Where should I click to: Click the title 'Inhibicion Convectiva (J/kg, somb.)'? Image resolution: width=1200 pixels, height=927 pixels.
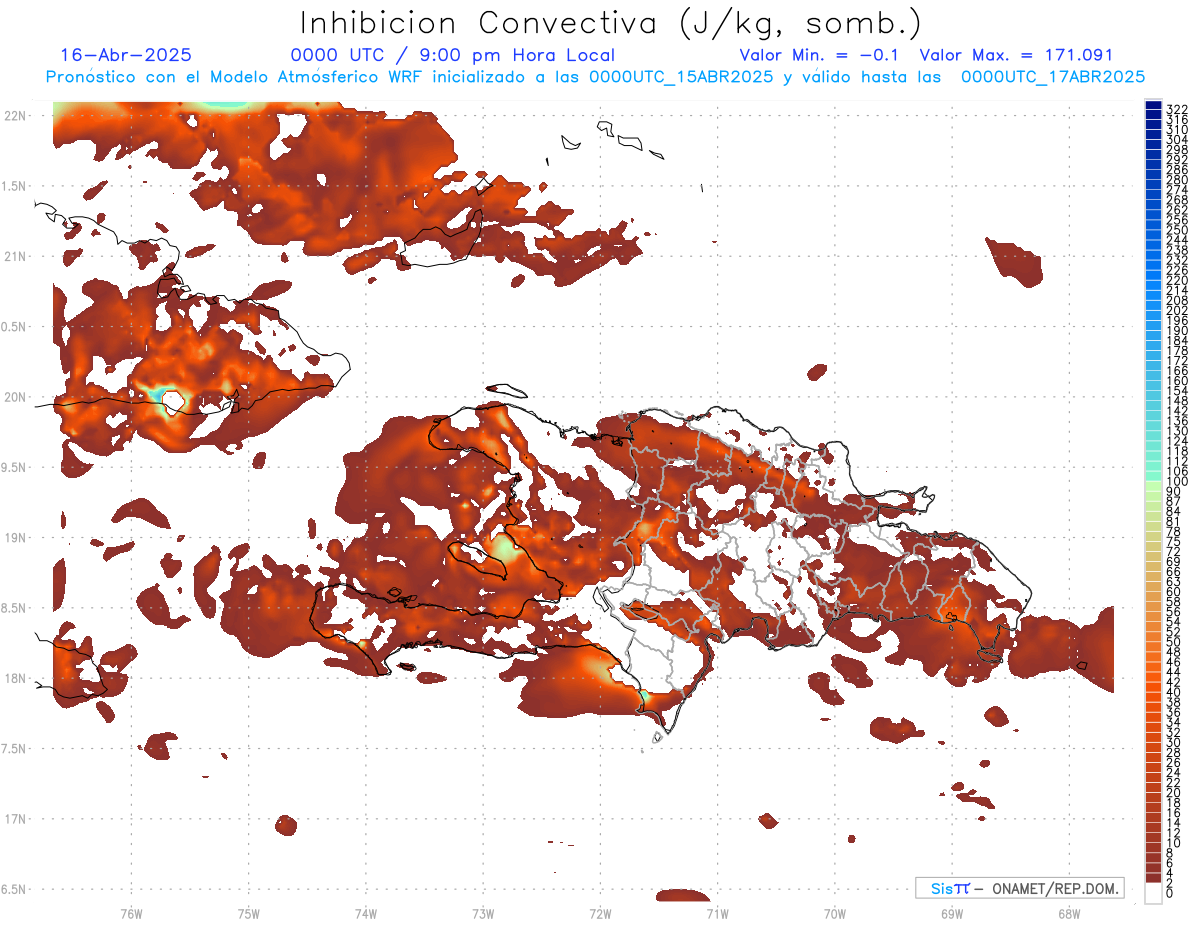tap(610, 23)
